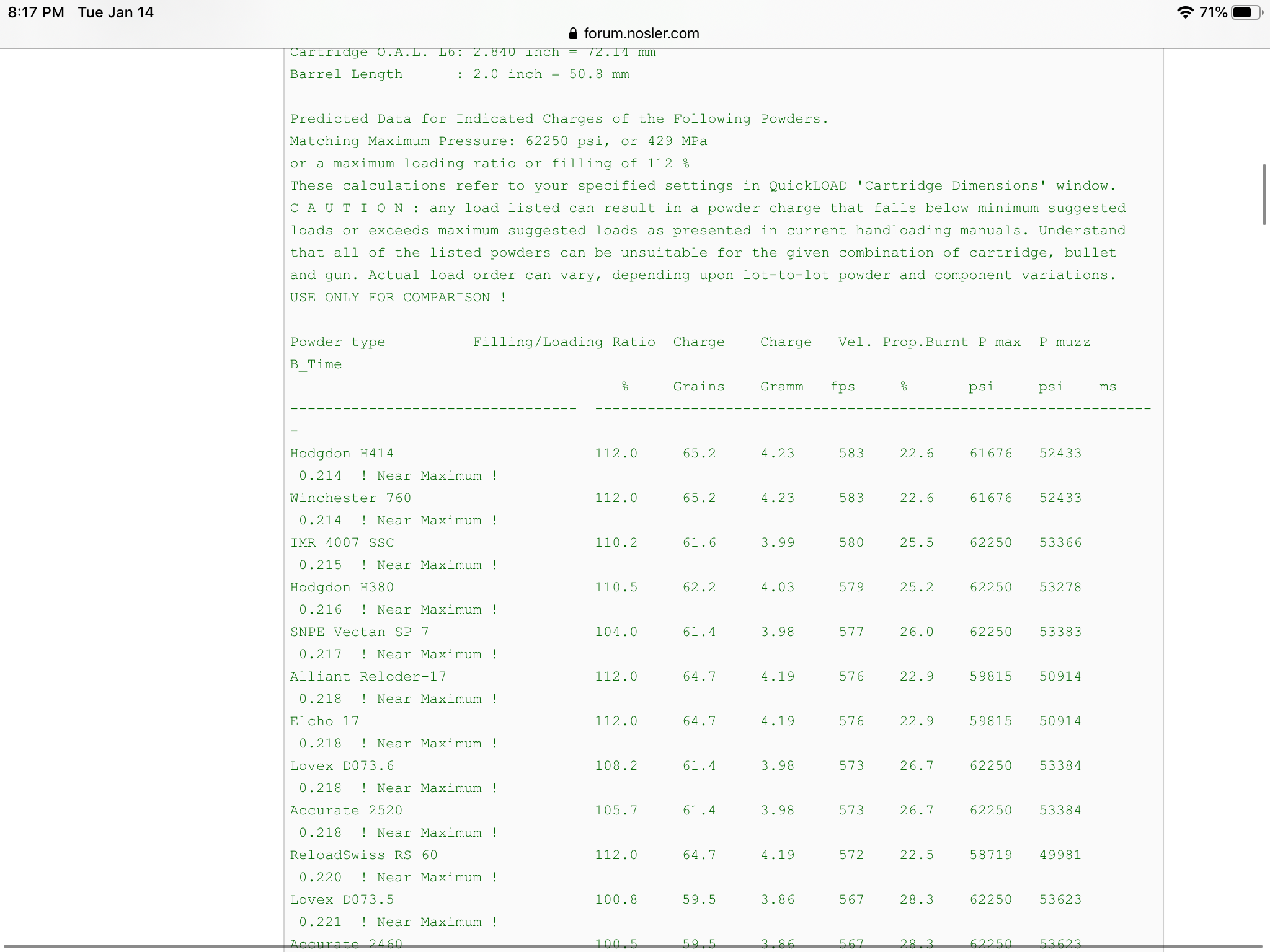This screenshot has height=952, width=1270.
Task: Tap the Wi-Fi status icon
Action: coord(1185,12)
